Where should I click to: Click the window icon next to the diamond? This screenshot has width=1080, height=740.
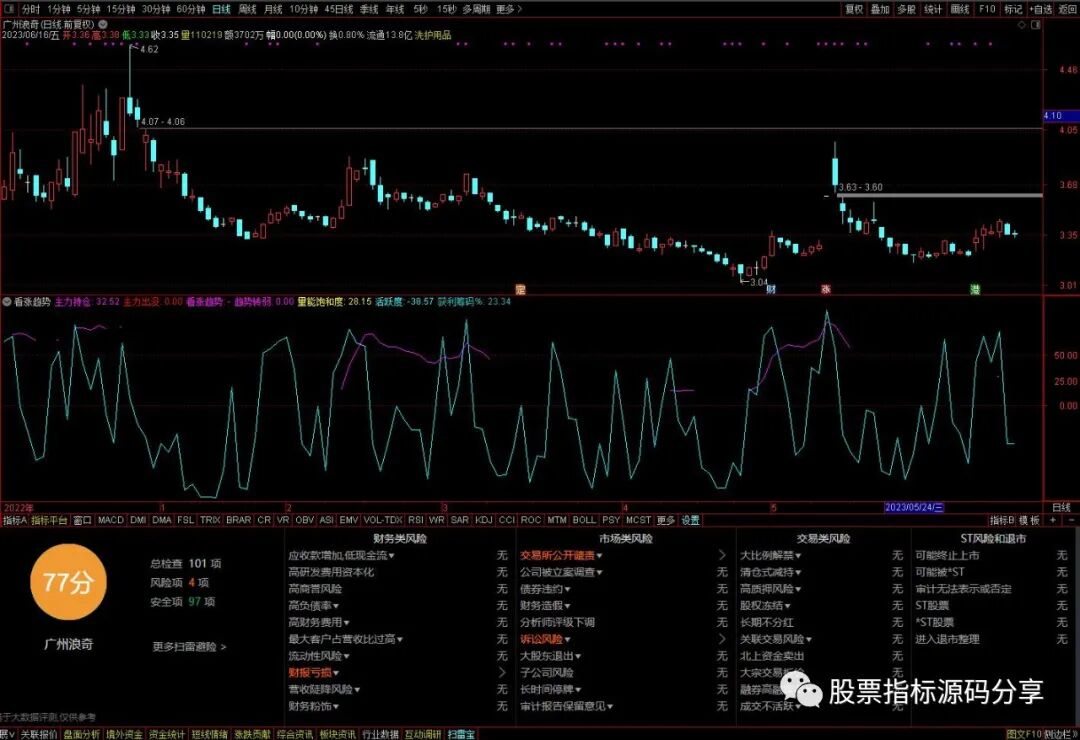(x=1035, y=25)
